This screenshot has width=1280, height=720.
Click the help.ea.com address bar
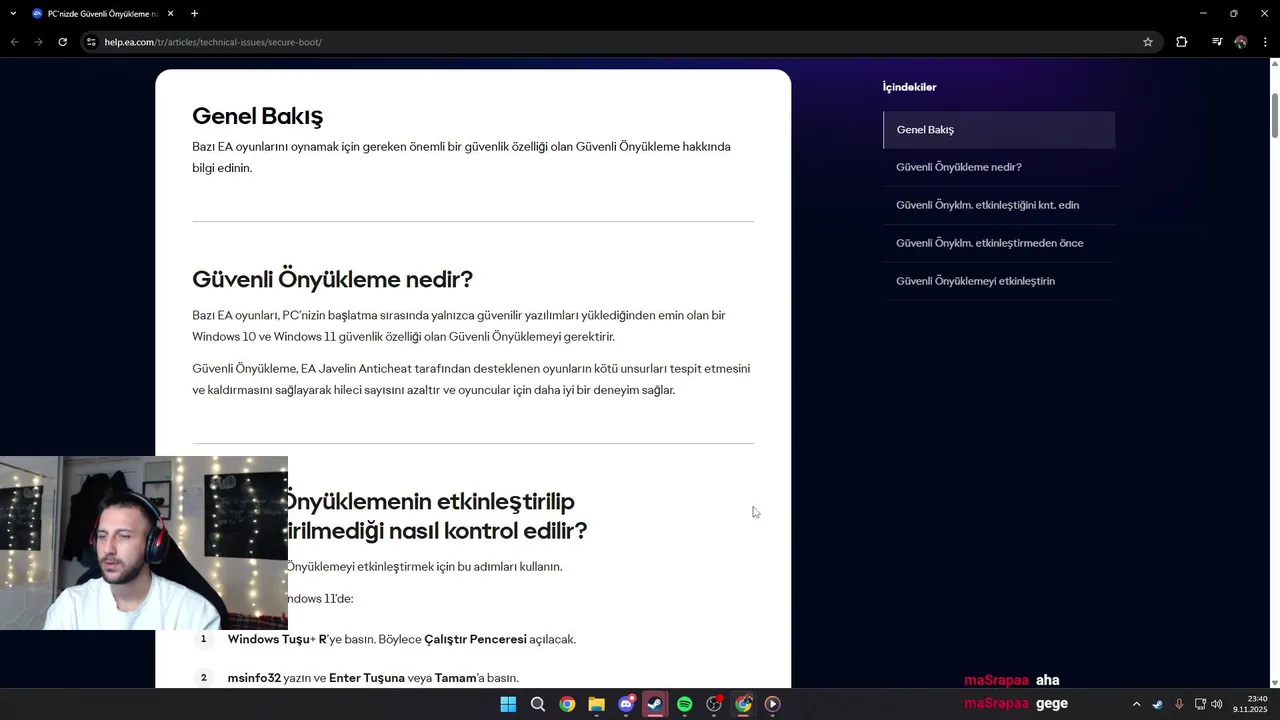[x=620, y=42]
